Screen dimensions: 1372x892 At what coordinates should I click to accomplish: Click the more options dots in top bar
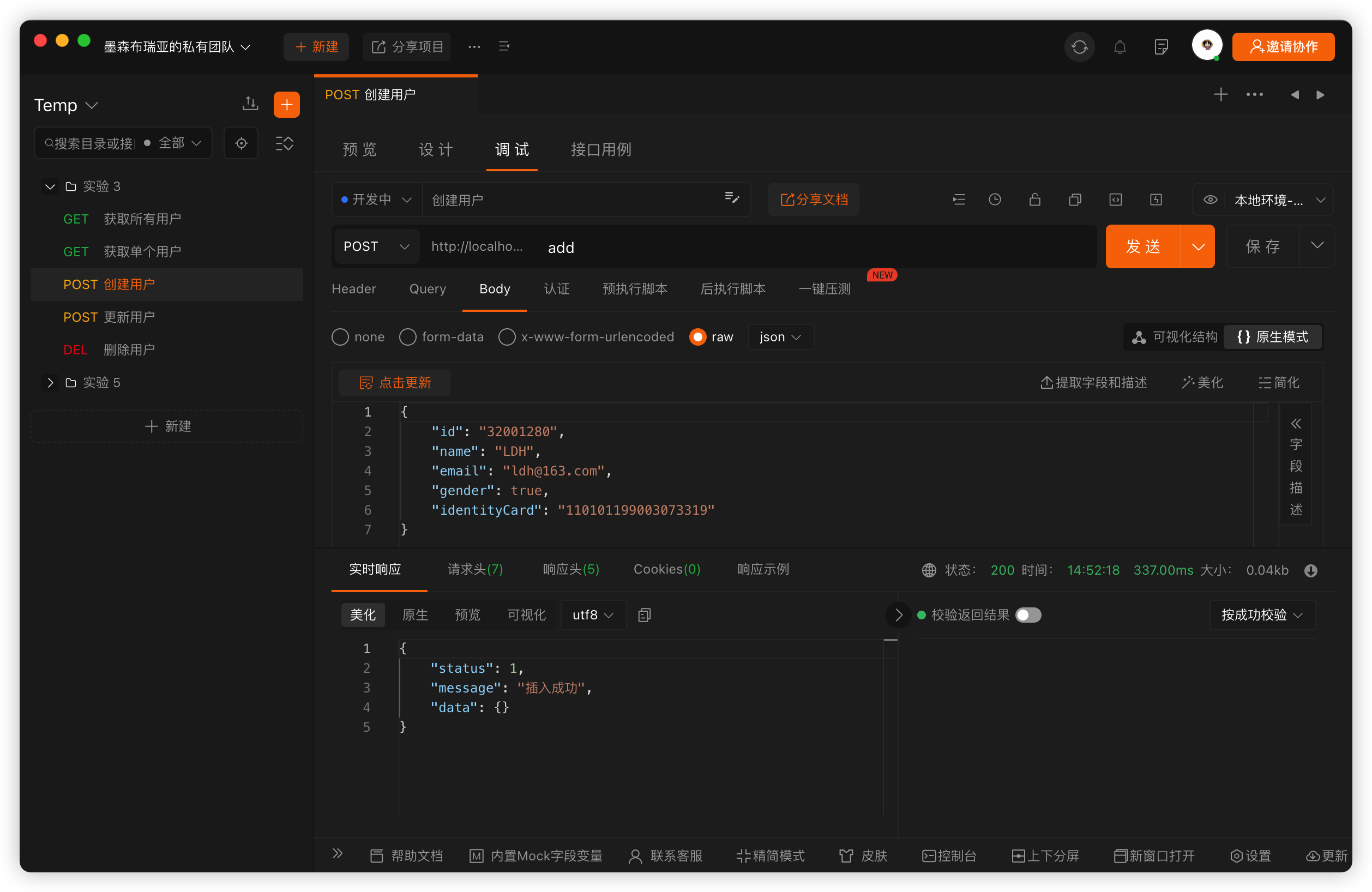(474, 47)
